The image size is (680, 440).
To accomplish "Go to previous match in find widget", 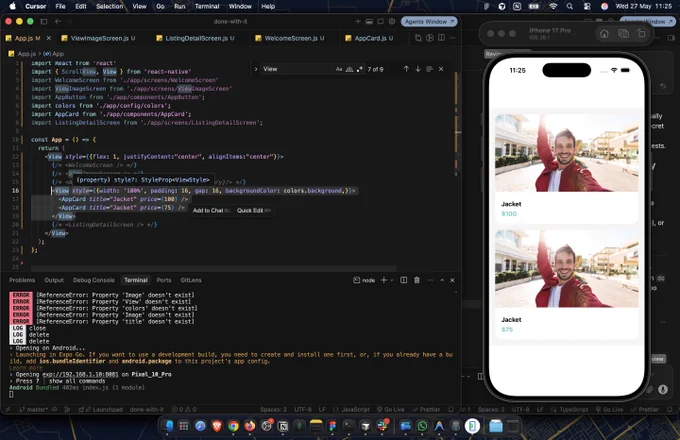I will (x=406, y=69).
